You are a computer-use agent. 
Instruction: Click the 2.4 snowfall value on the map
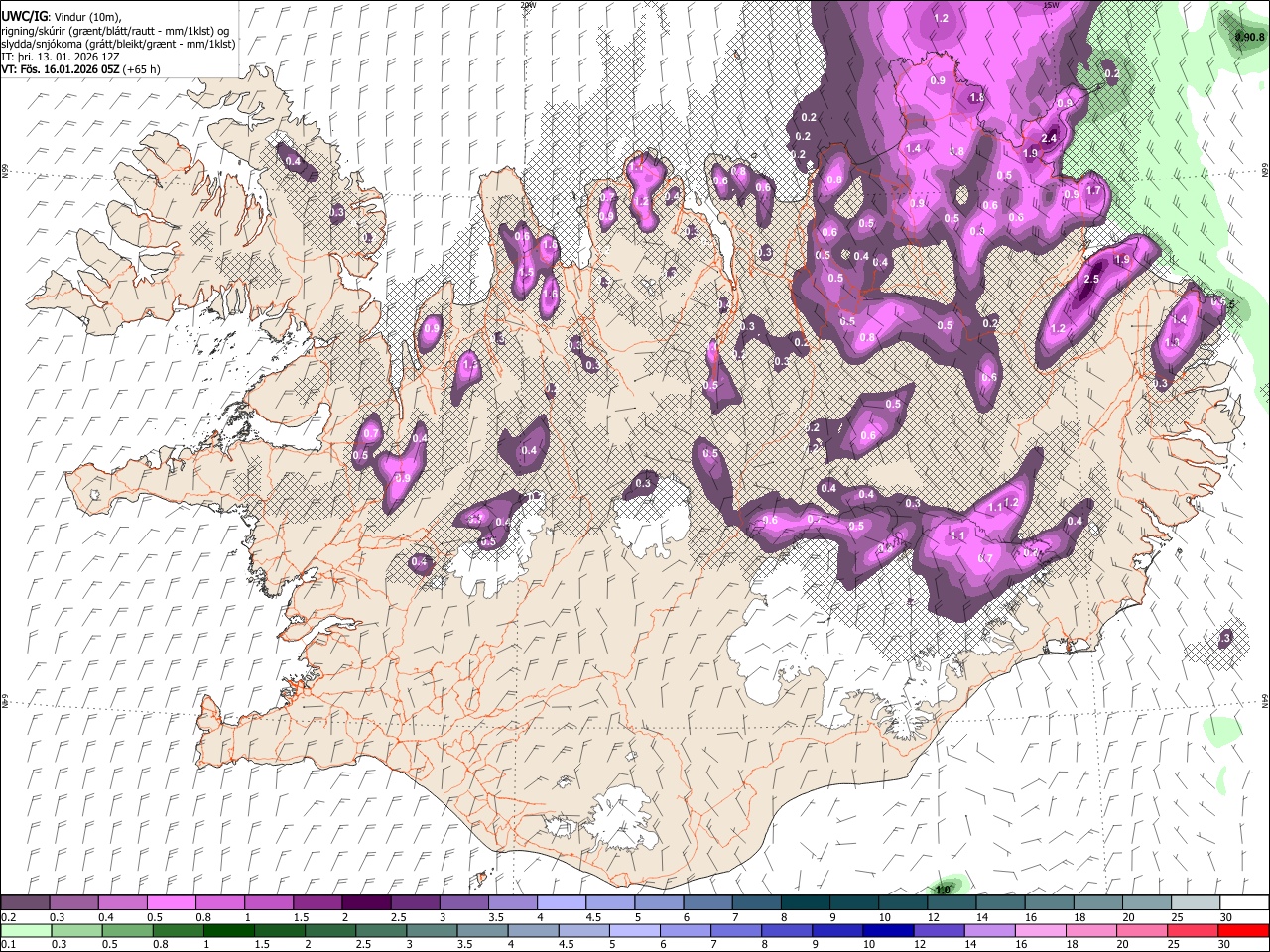coord(1049,138)
